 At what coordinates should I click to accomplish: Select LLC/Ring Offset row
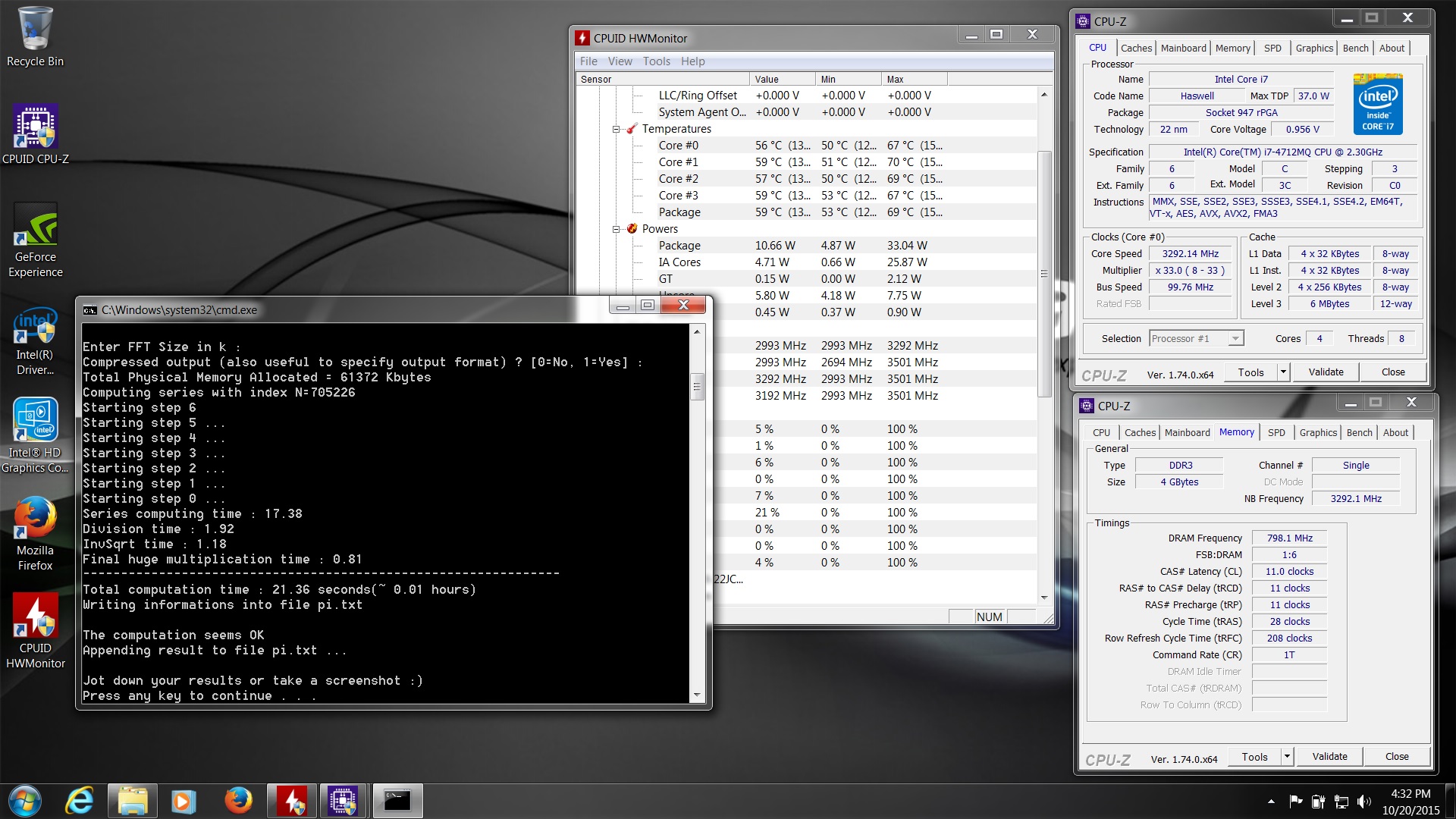coord(805,96)
